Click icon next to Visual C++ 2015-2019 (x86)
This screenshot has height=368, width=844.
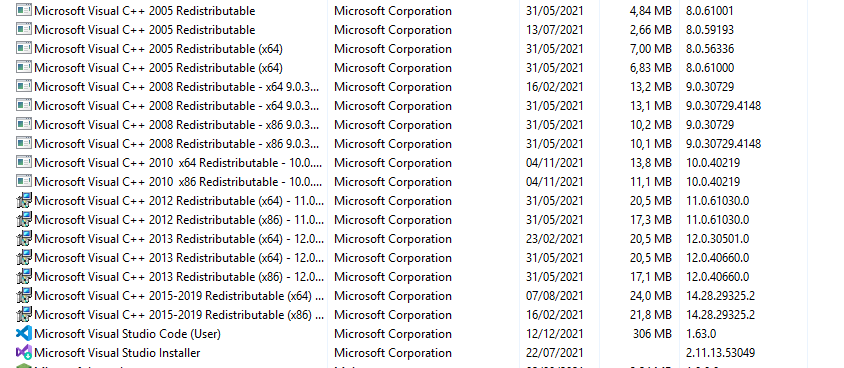point(24,314)
